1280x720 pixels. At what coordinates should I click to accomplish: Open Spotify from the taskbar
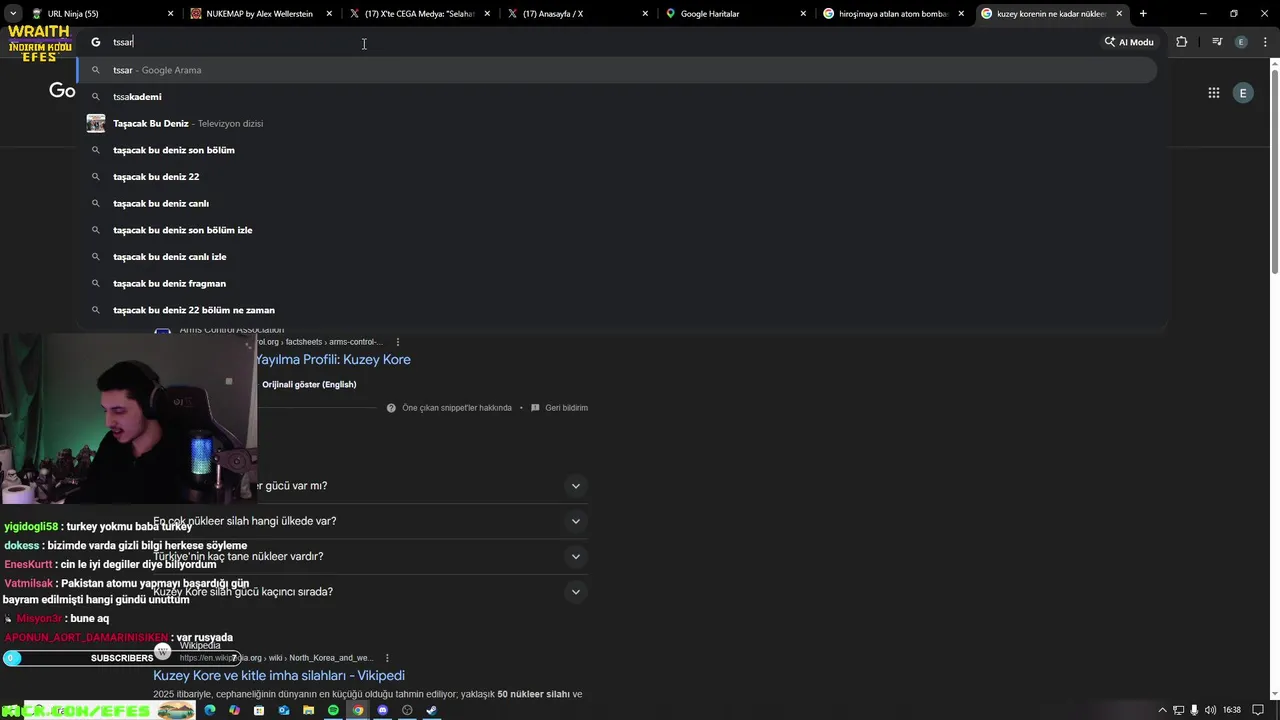[x=333, y=710]
